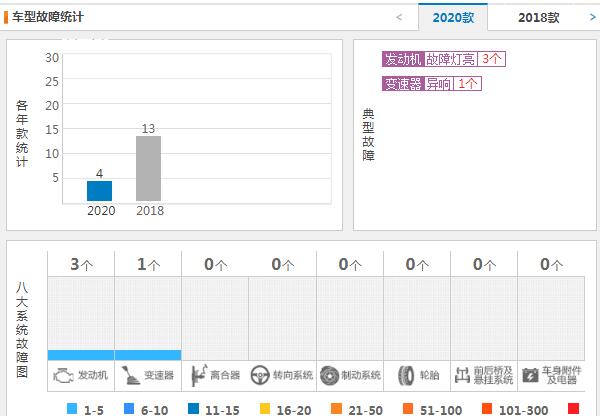Click the 典型故障 panel label
Viewport: 600px width, 416px height.
pos(368,135)
